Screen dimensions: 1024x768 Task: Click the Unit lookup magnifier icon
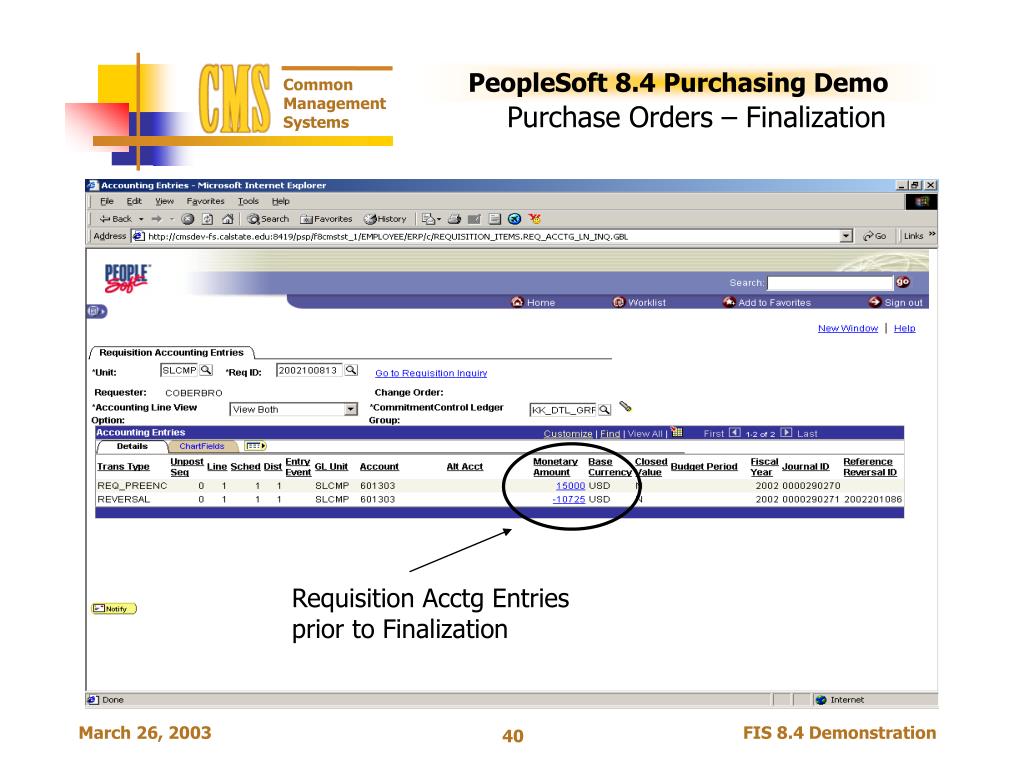(206, 370)
